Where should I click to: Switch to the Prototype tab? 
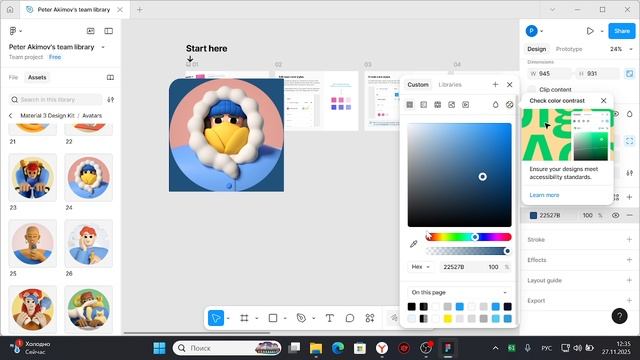point(569,49)
